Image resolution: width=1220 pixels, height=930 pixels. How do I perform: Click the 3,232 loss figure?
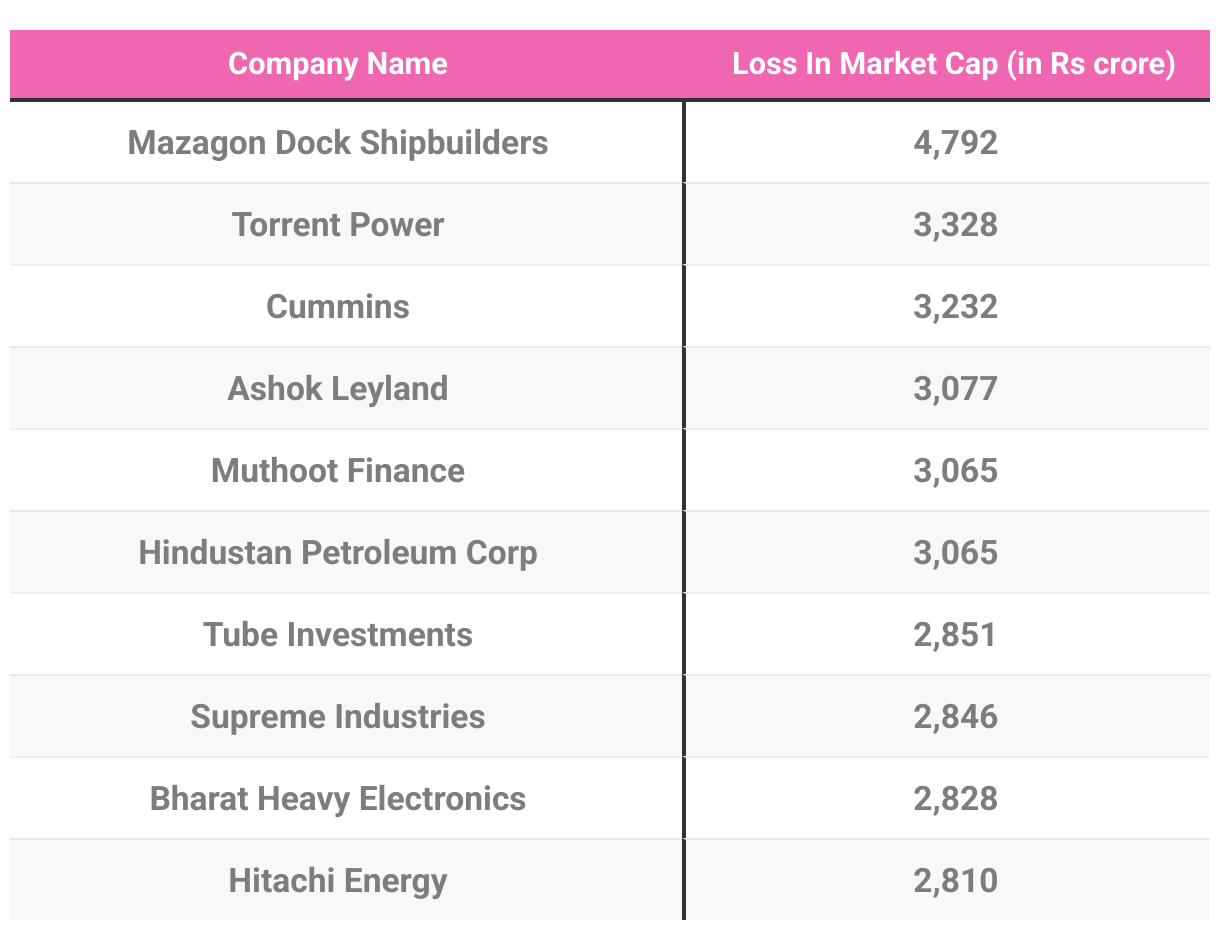955,306
